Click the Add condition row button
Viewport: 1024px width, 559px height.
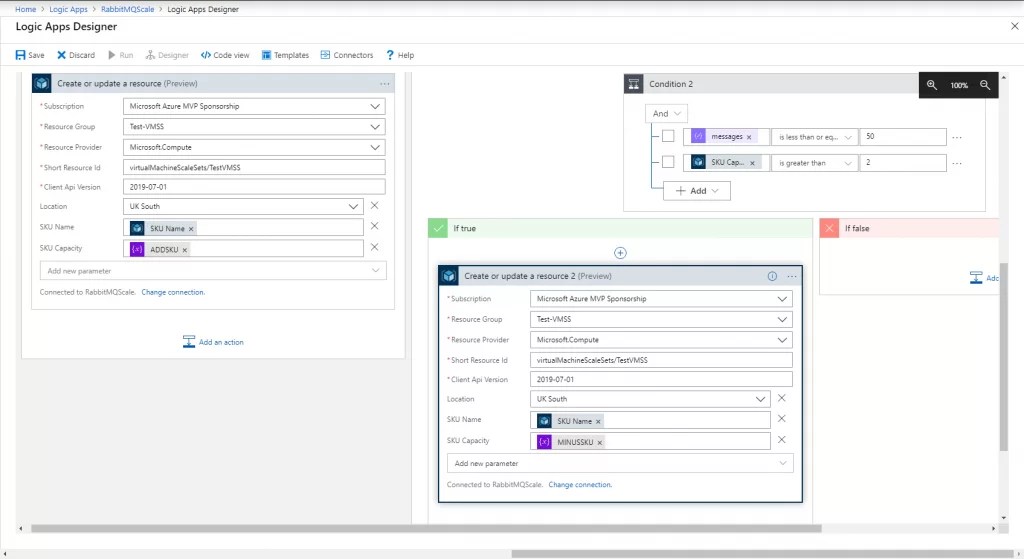click(697, 191)
